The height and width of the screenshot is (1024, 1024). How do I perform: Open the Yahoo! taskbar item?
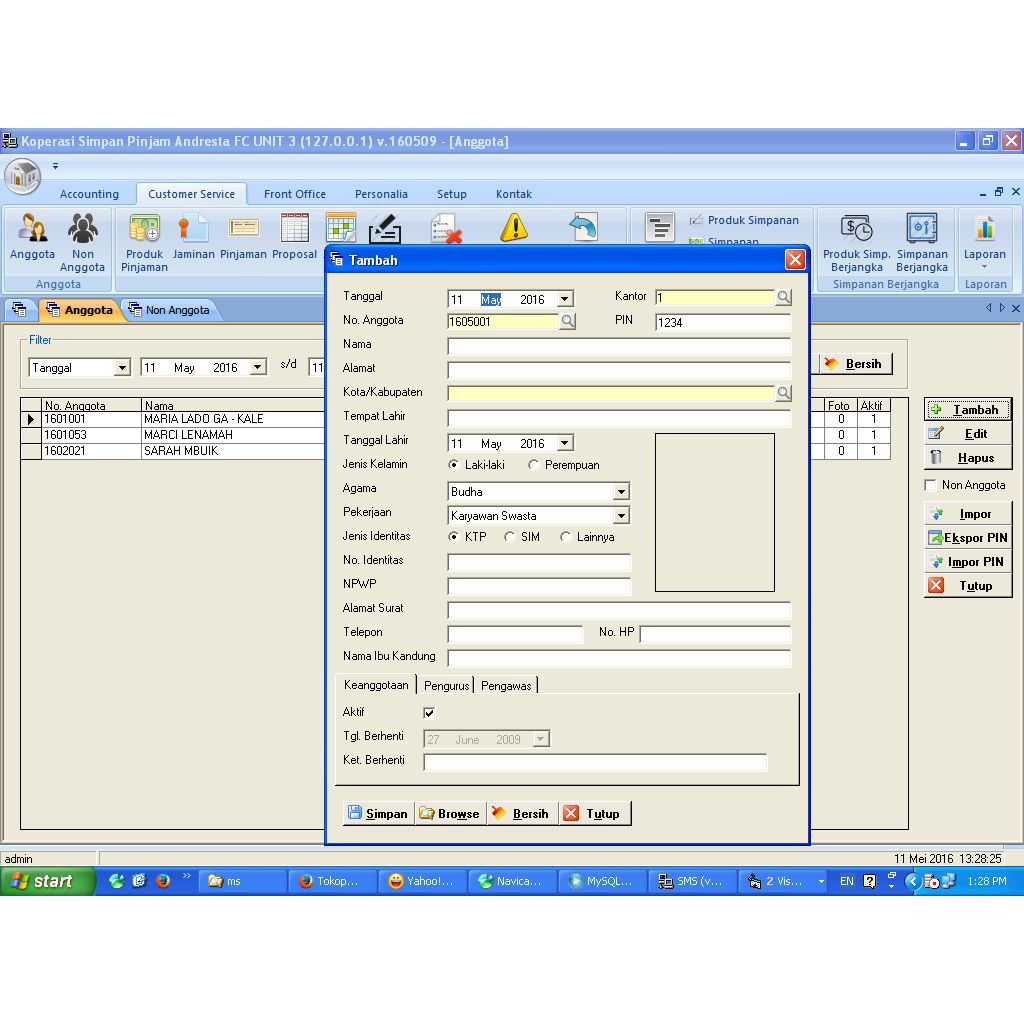[x=422, y=881]
